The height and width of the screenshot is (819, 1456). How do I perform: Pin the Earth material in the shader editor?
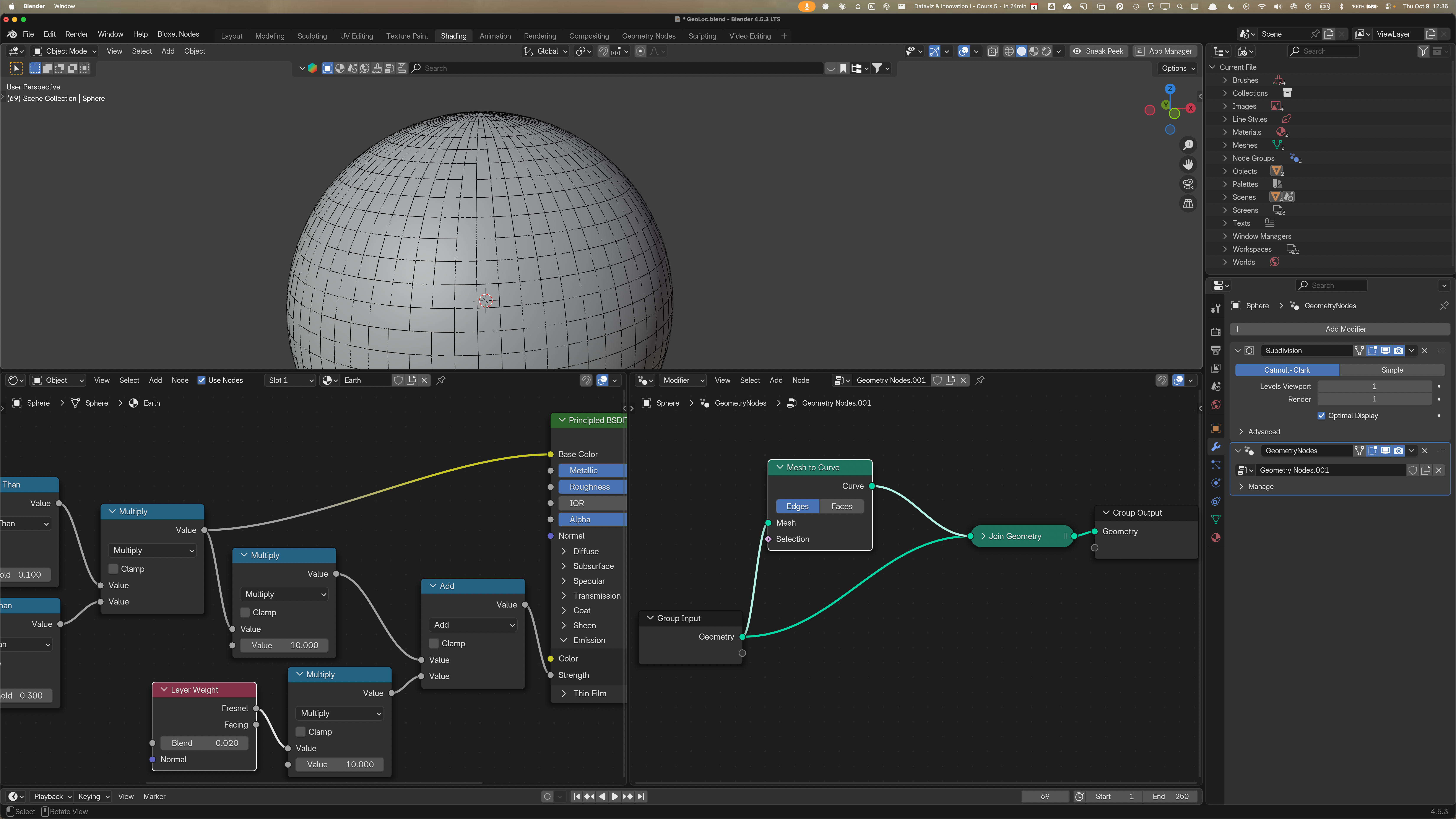[x=441, y=380]
